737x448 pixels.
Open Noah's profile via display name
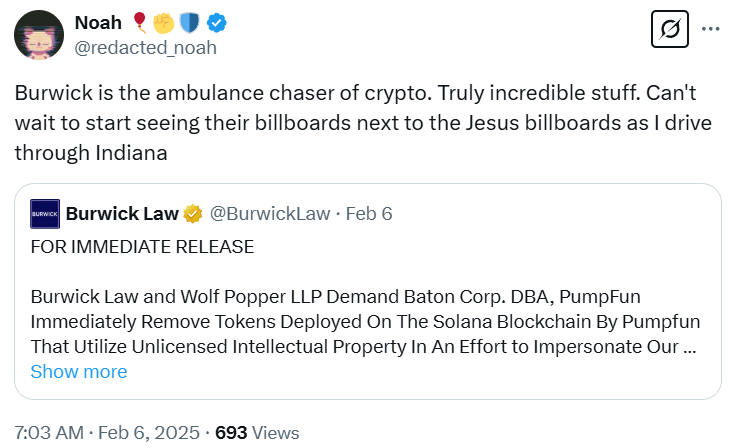click(99, 22)
